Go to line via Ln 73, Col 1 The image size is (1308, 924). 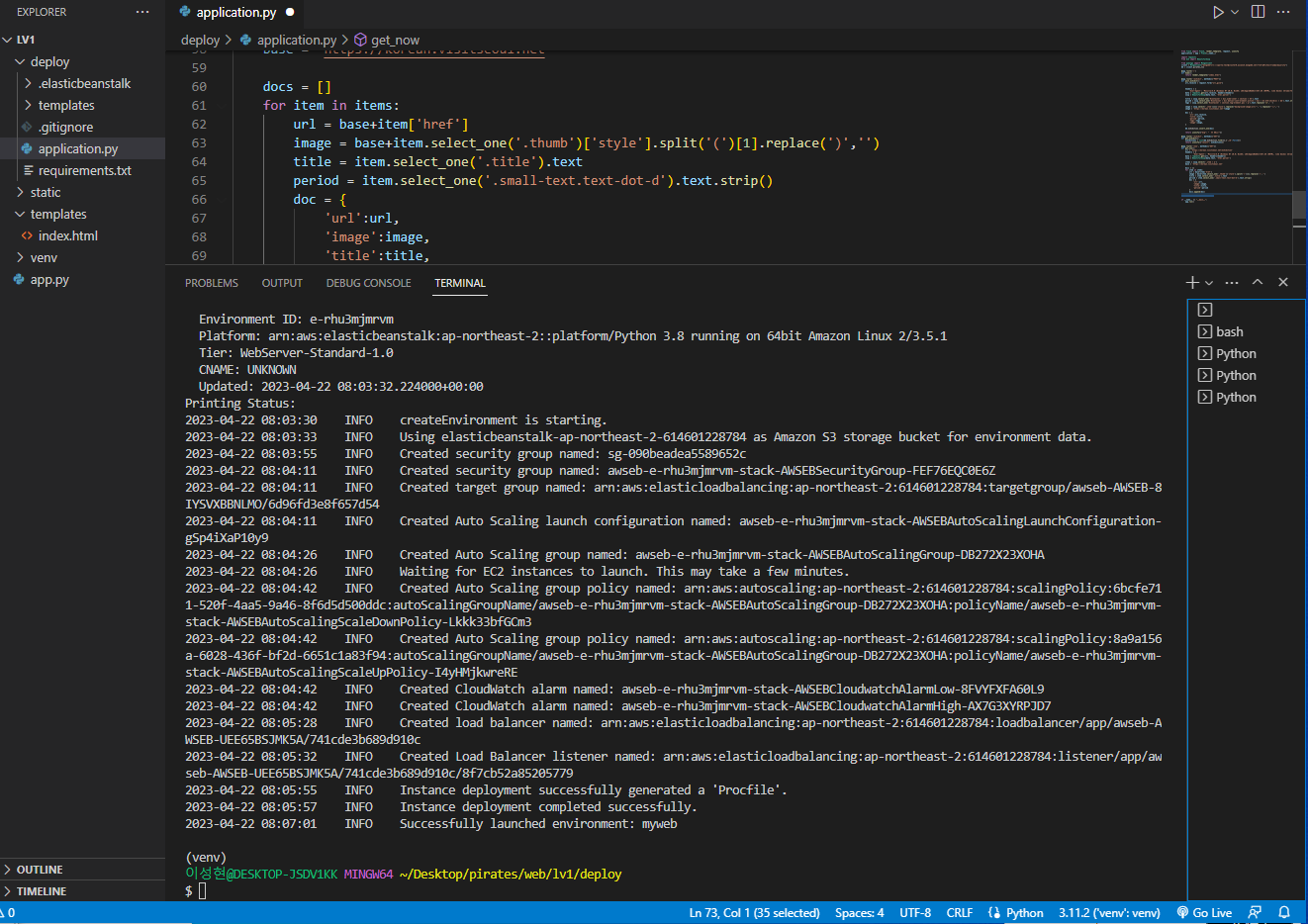tap(754, 912)
